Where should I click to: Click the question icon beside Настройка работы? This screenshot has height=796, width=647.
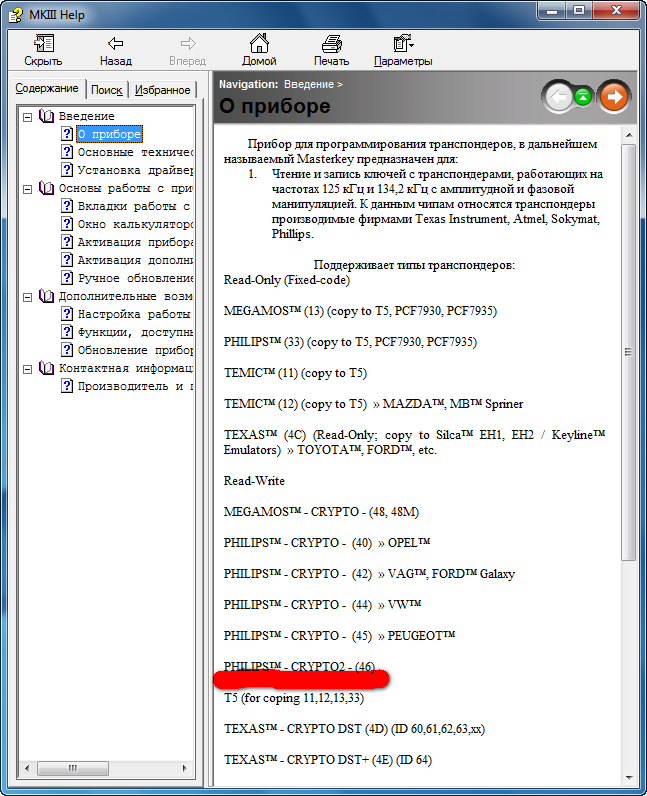(x=67, y=314)
